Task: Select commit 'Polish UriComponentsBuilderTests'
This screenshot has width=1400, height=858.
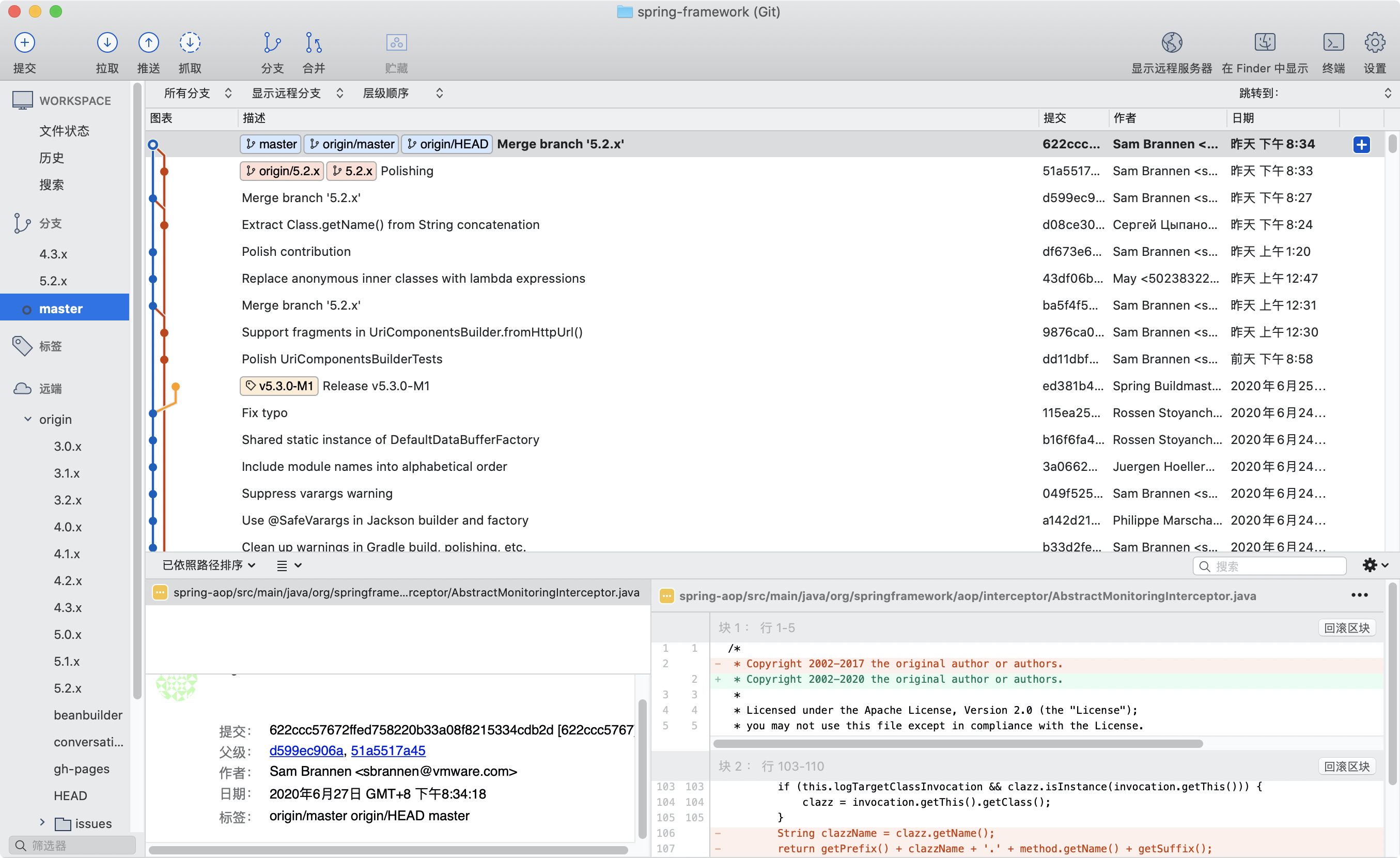Action: [764, 359]
